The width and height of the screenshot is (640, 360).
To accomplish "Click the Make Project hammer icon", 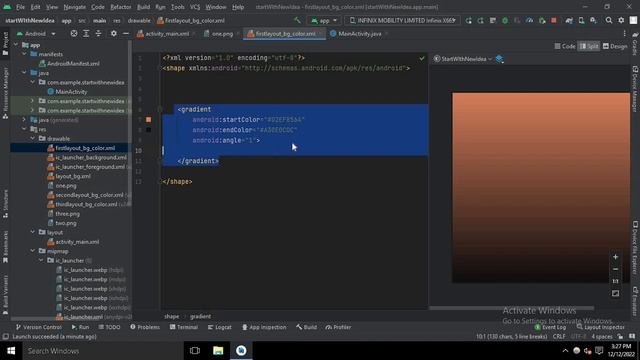I will [298, 20].
